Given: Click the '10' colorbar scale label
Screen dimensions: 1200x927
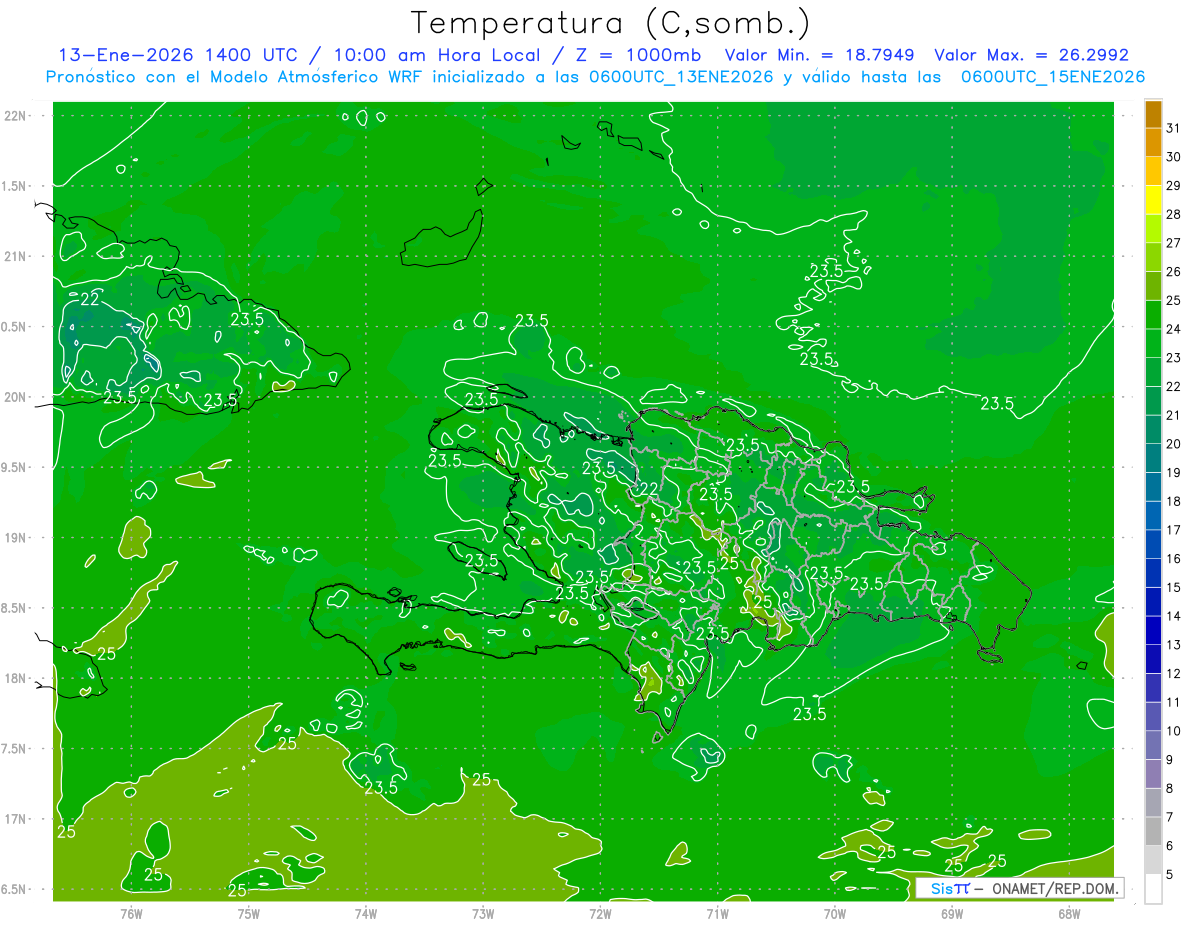Looking at the screenshot, I should pyautogui.click(x=1174, y=731).
